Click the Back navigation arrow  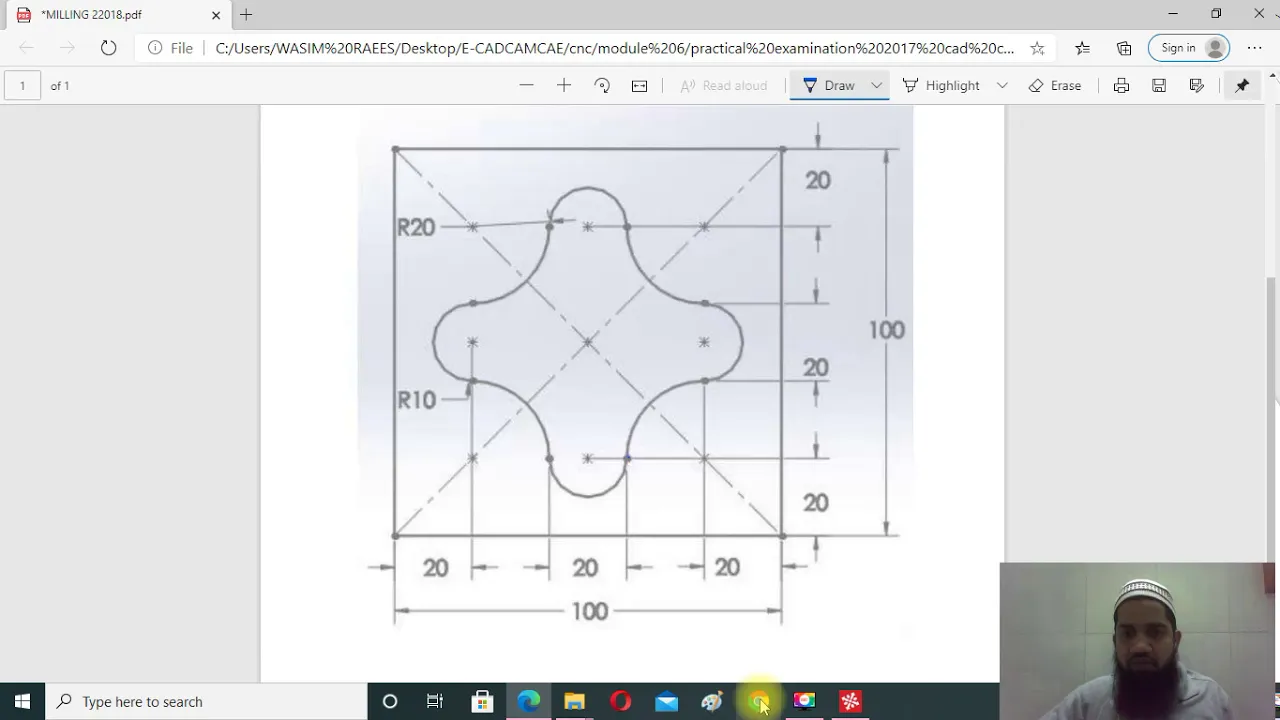[27, 48]
